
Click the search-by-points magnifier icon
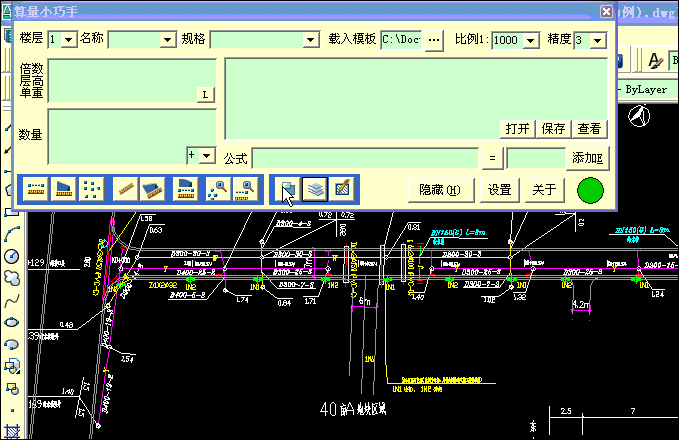pos(217,188)
